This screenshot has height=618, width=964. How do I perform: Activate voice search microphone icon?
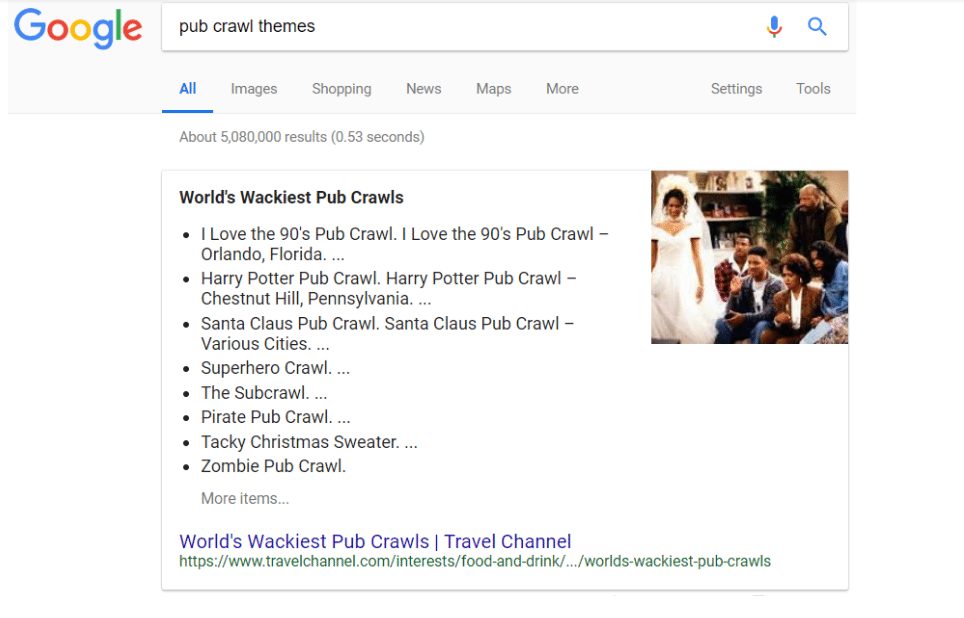[x=774, y=27]
